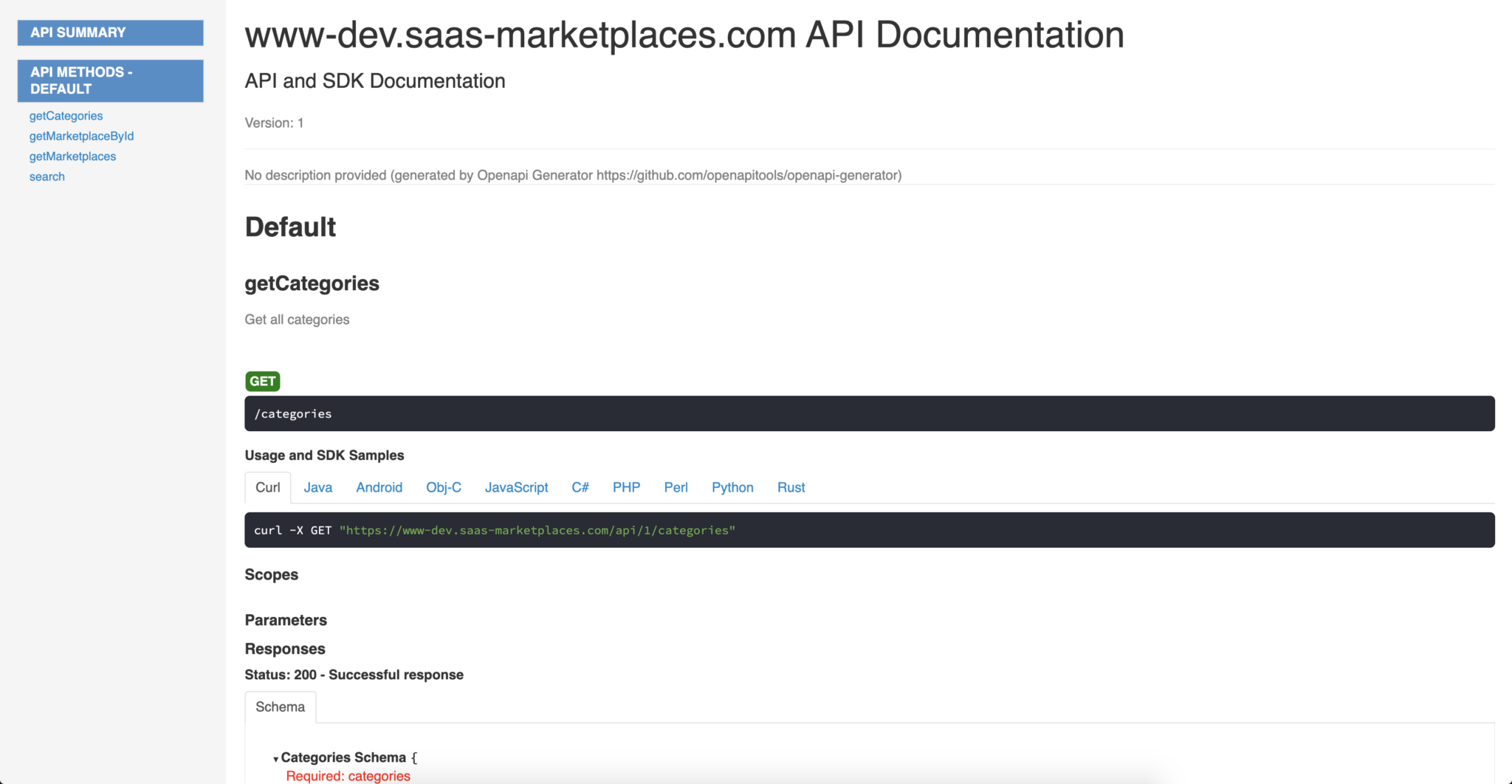Screen dimensions: 1512x784
Task: Click the Schema tab under Responses
Action: pos(280,706)
